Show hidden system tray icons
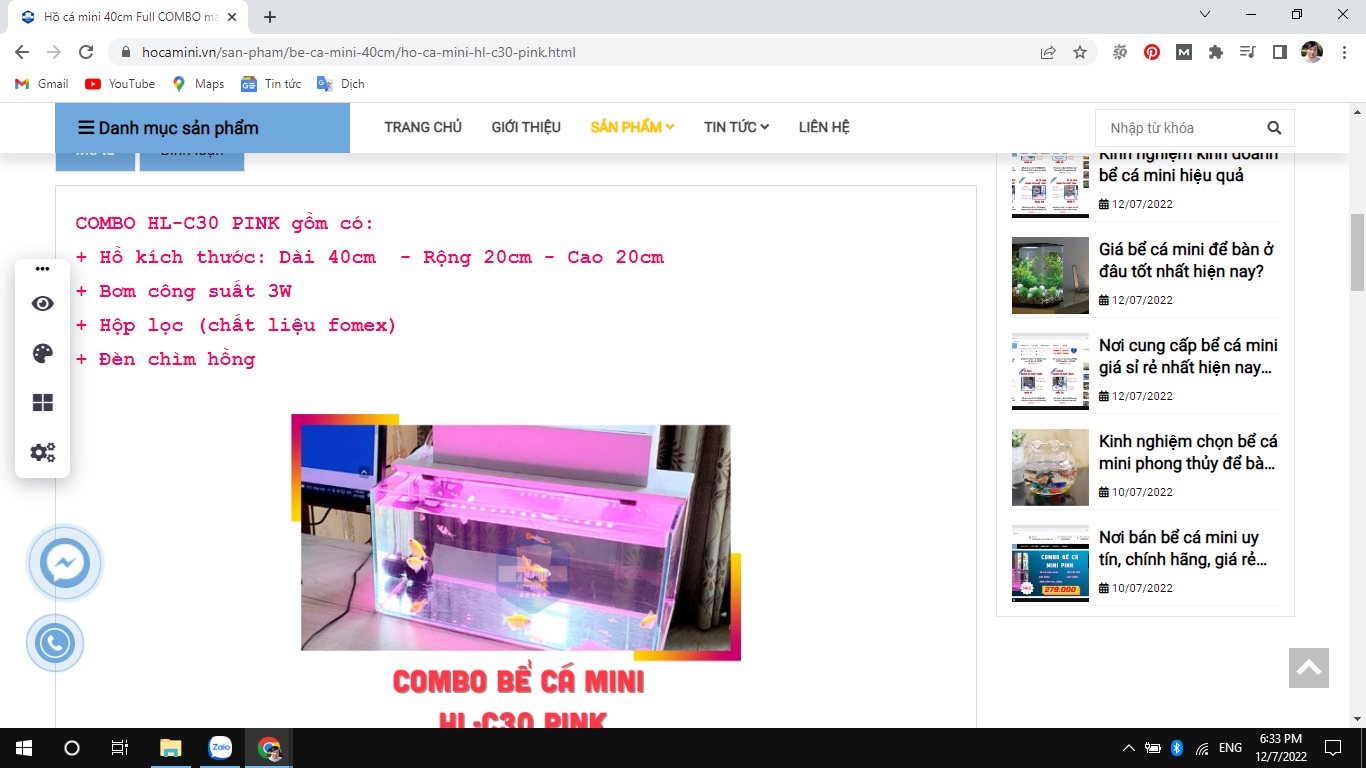 [1129, 747]
